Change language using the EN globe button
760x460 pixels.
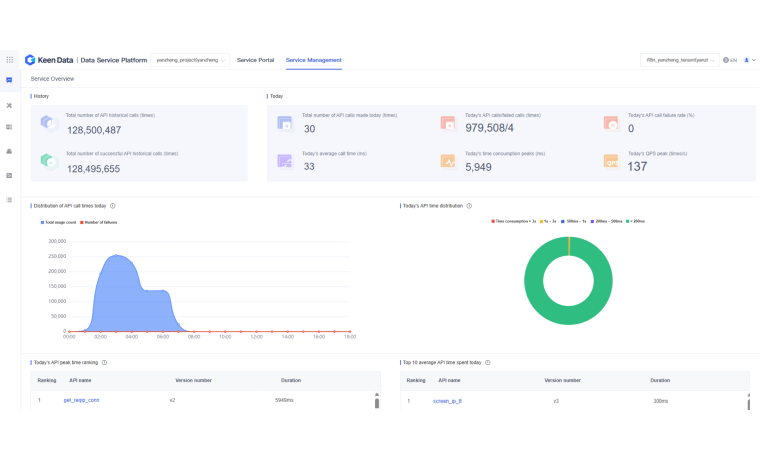pos(729,60)
